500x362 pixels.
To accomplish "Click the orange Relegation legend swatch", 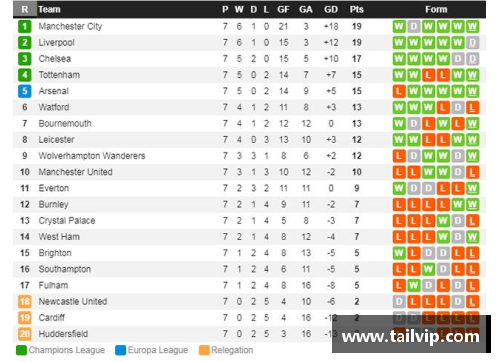I will click(204, 350).
